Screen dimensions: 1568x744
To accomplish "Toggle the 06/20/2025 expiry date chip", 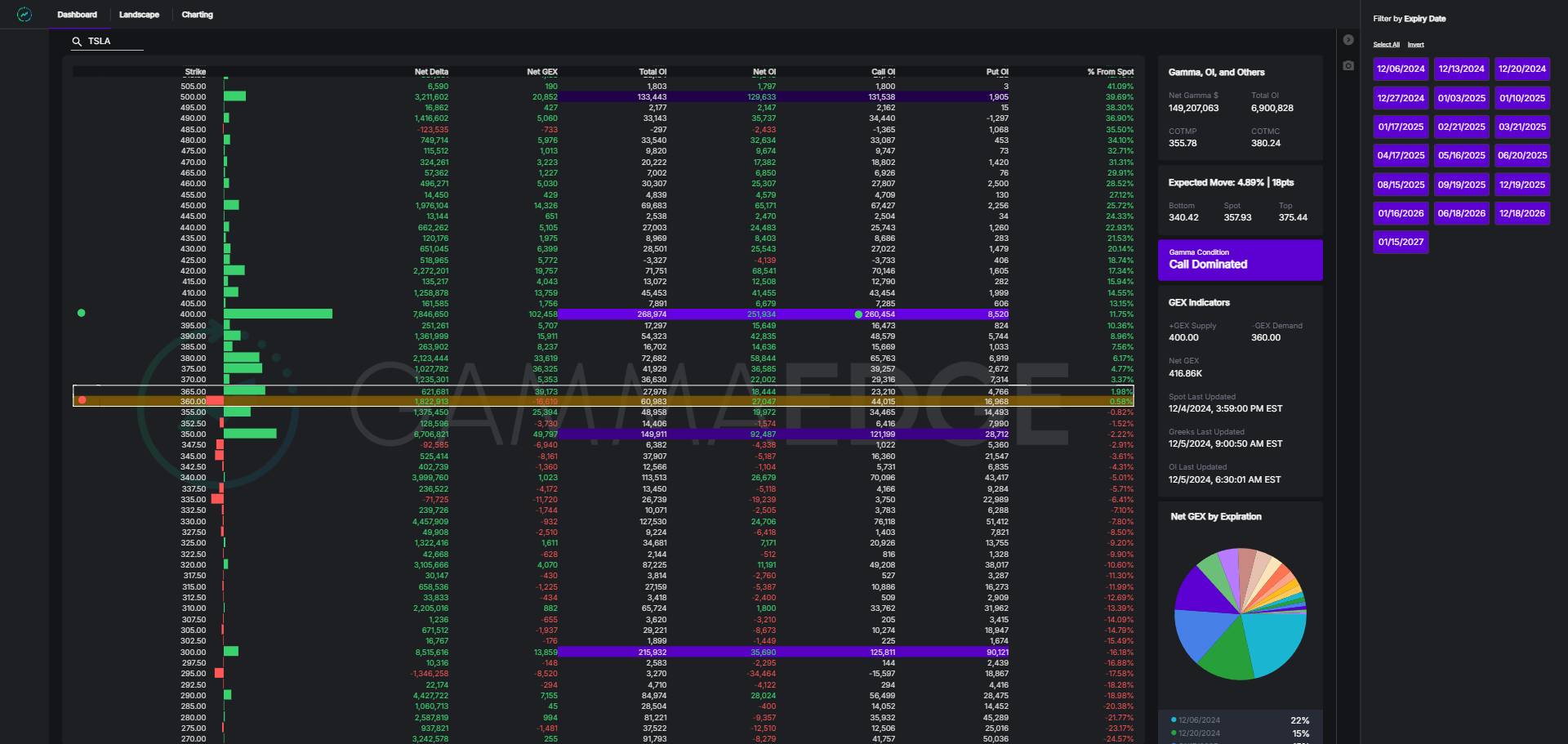I will click(x=1521, y=155).
